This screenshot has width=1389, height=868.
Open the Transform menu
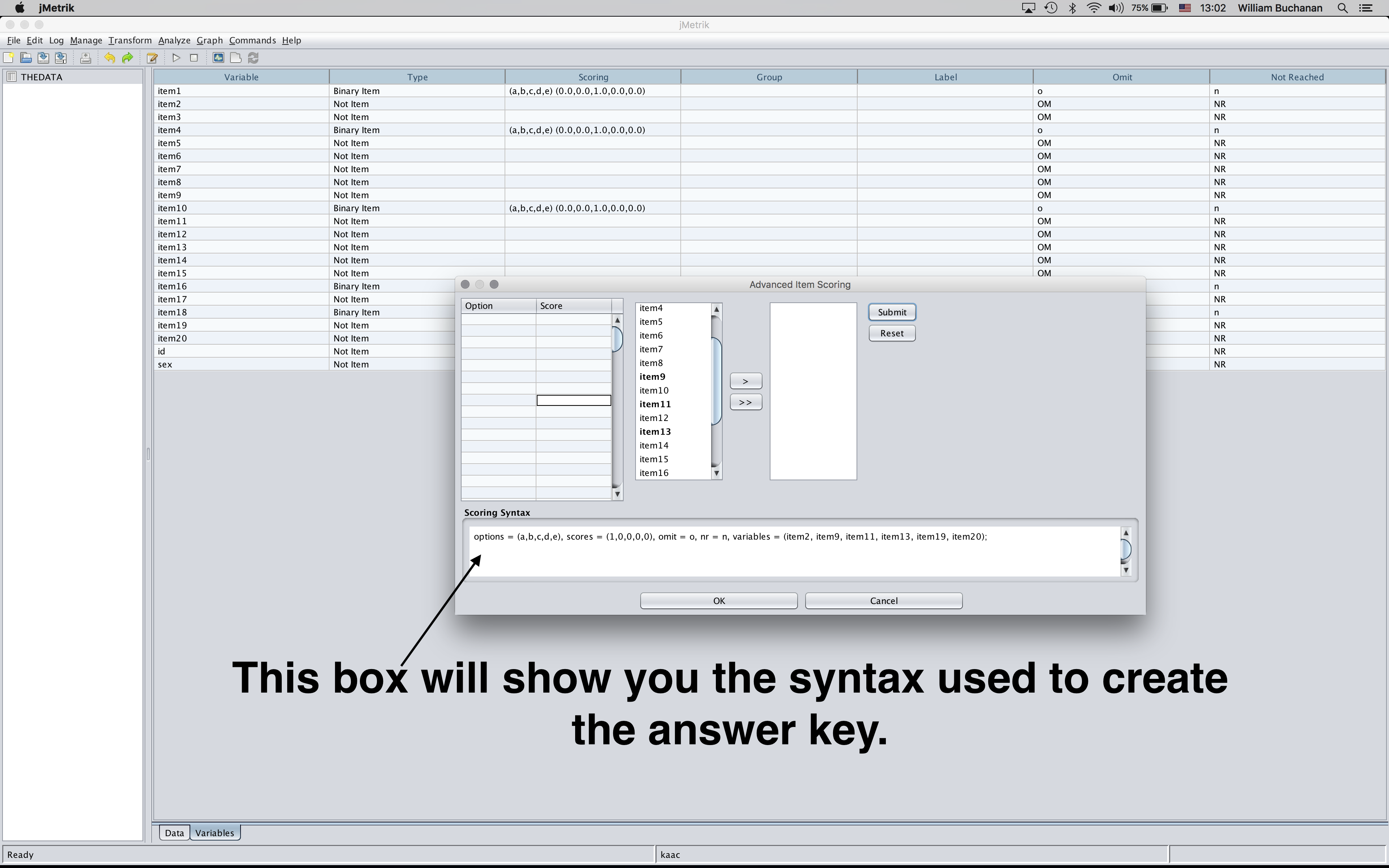130,40
